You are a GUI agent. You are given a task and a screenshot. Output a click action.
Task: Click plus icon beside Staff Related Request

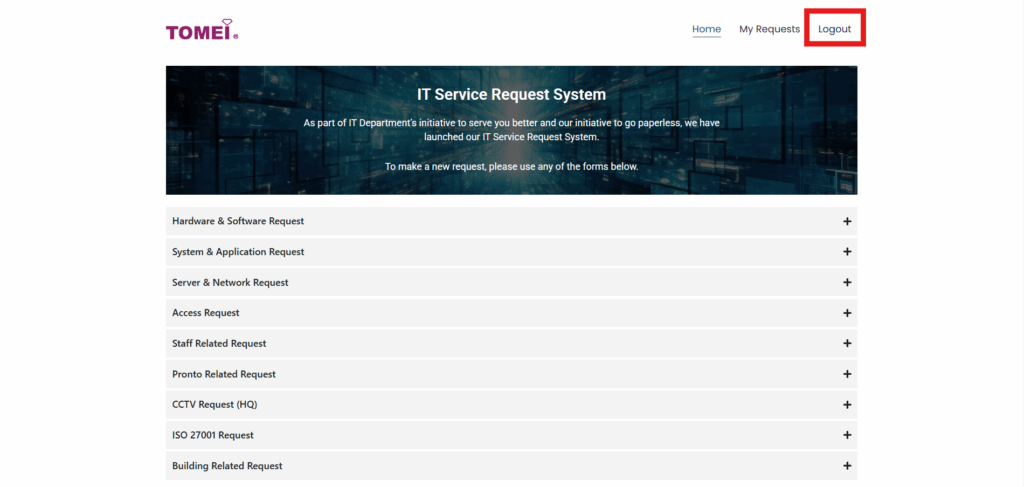[x=847, y=344]
